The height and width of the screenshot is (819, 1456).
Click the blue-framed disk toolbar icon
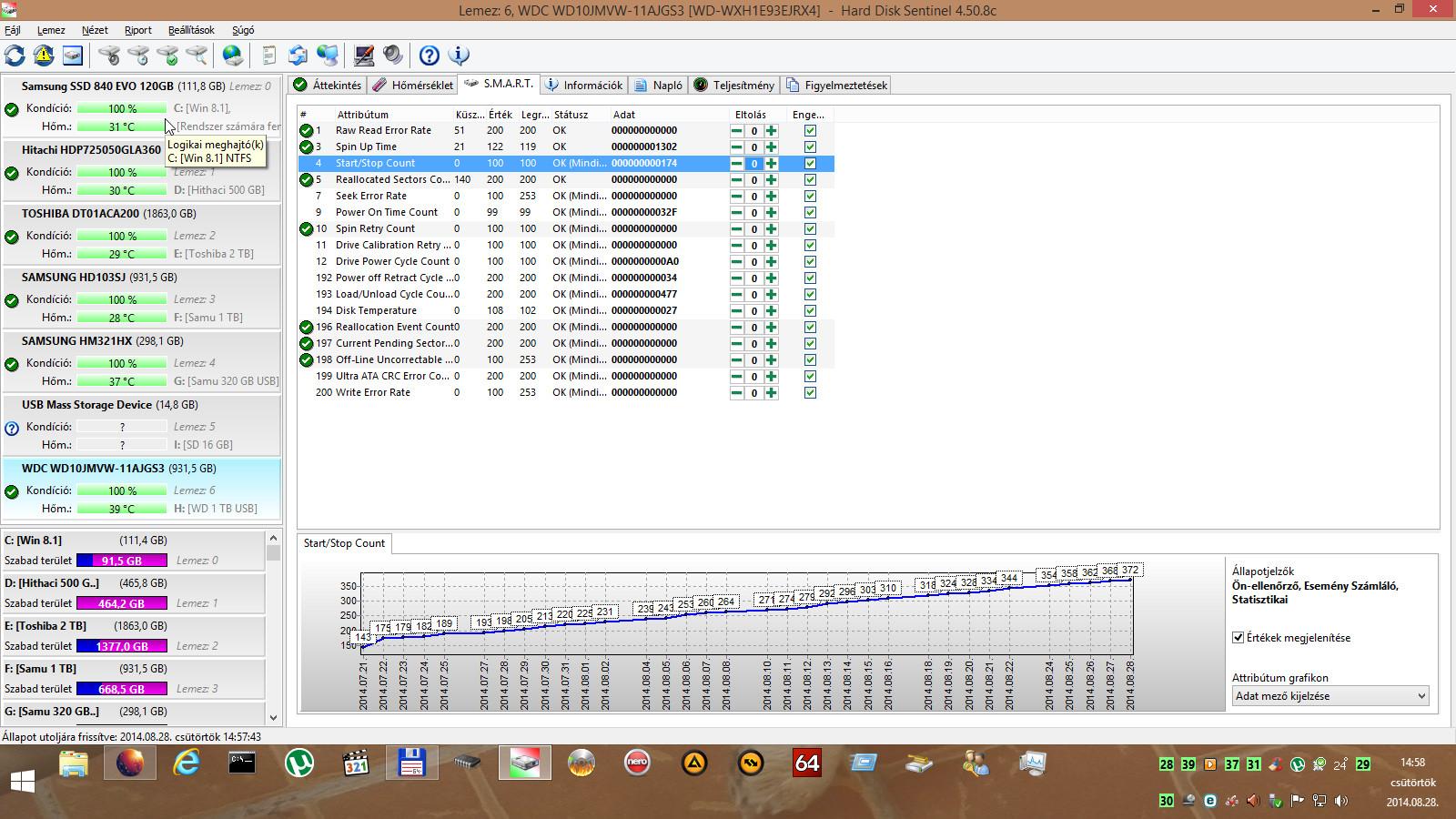[73, 56]
